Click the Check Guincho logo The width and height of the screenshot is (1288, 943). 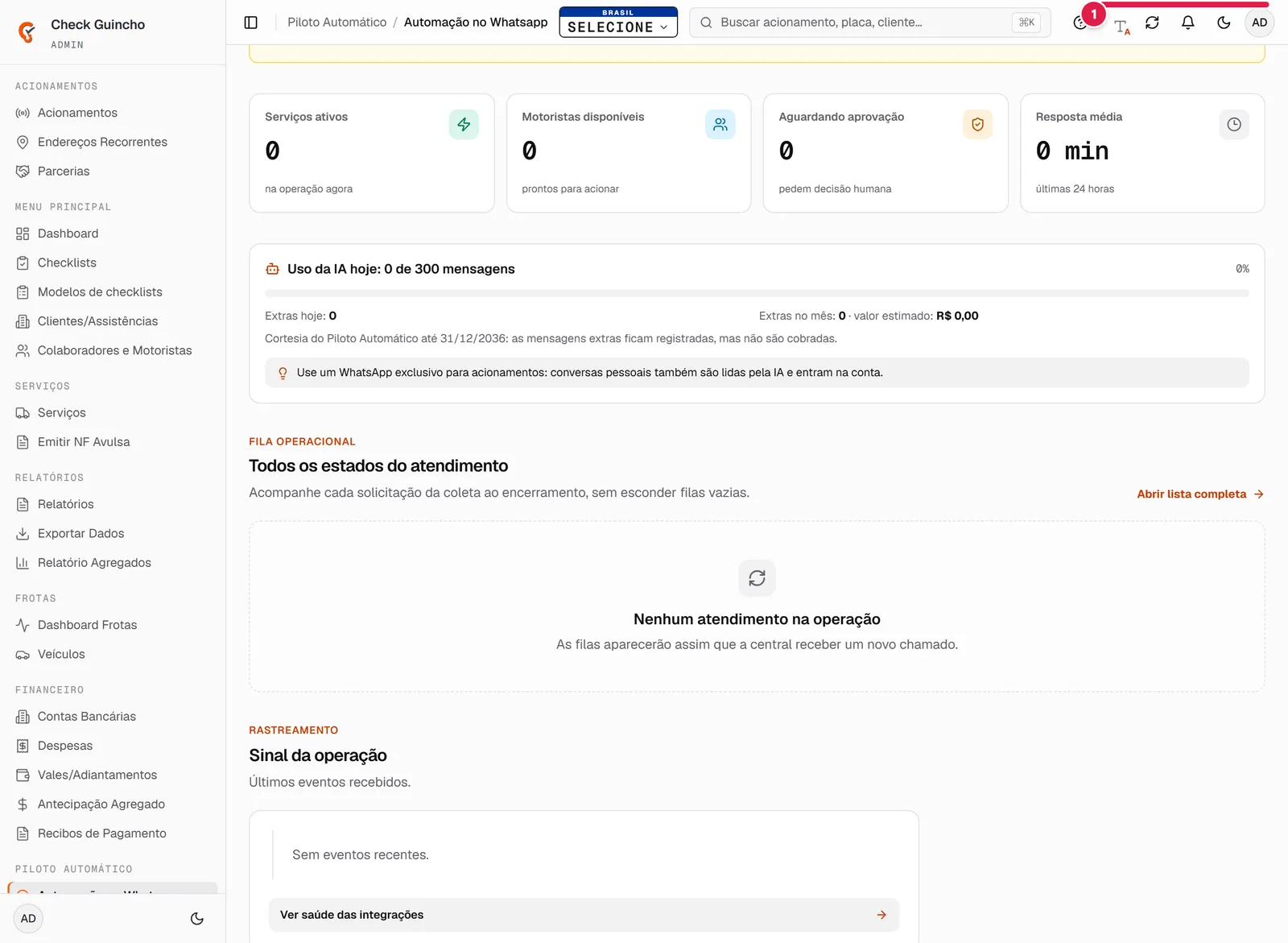(27, 32)
